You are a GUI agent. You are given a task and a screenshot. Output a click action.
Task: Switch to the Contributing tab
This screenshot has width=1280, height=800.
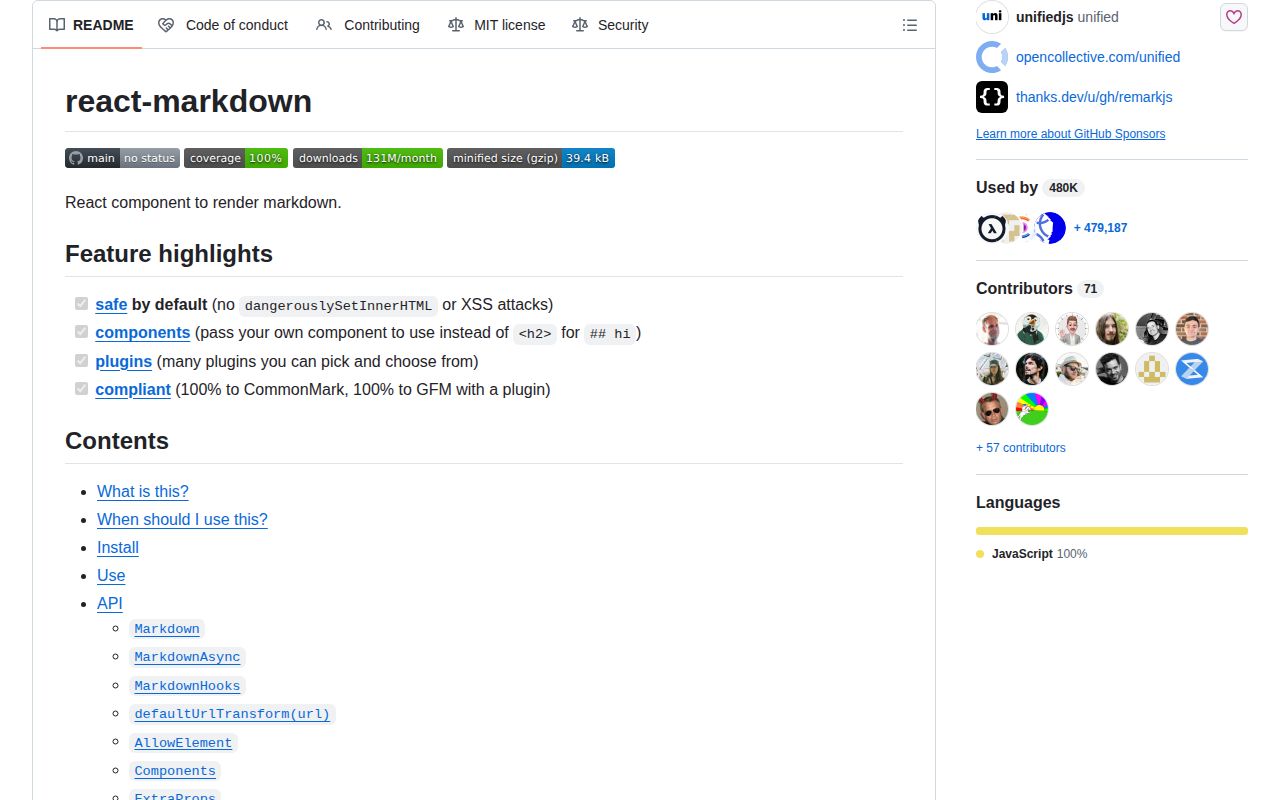pyautogui.click(x=368, y=25)
